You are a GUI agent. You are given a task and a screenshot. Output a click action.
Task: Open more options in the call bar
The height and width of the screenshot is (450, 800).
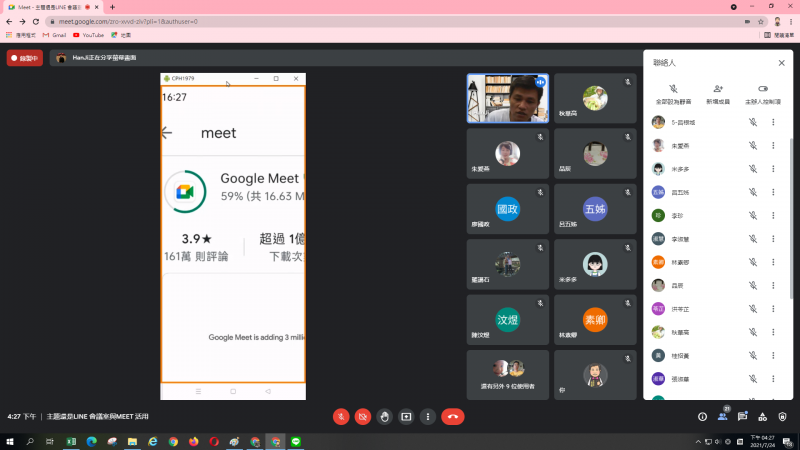point(428,417)
